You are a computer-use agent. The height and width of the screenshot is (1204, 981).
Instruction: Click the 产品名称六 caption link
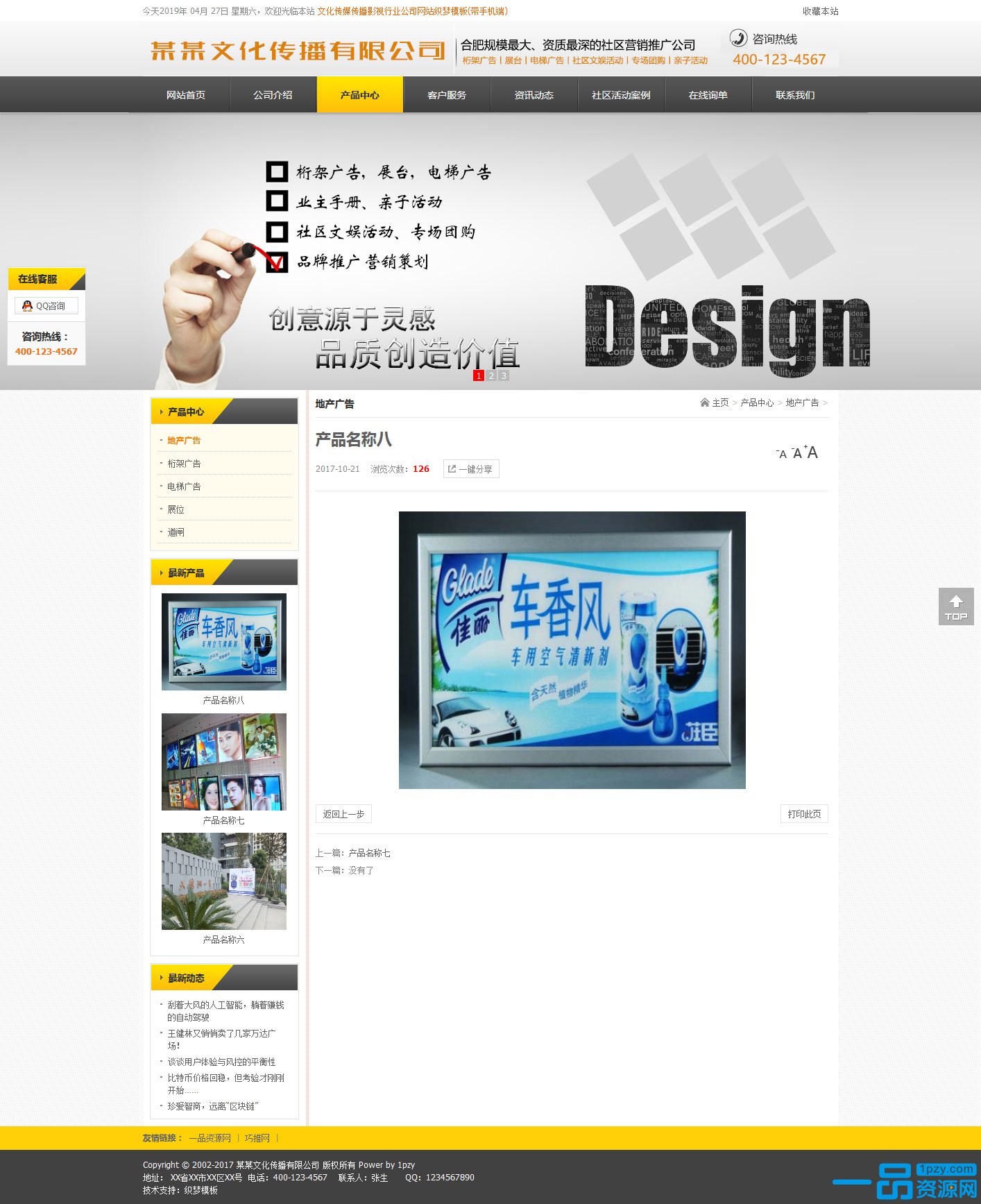(x=223, y=940)
